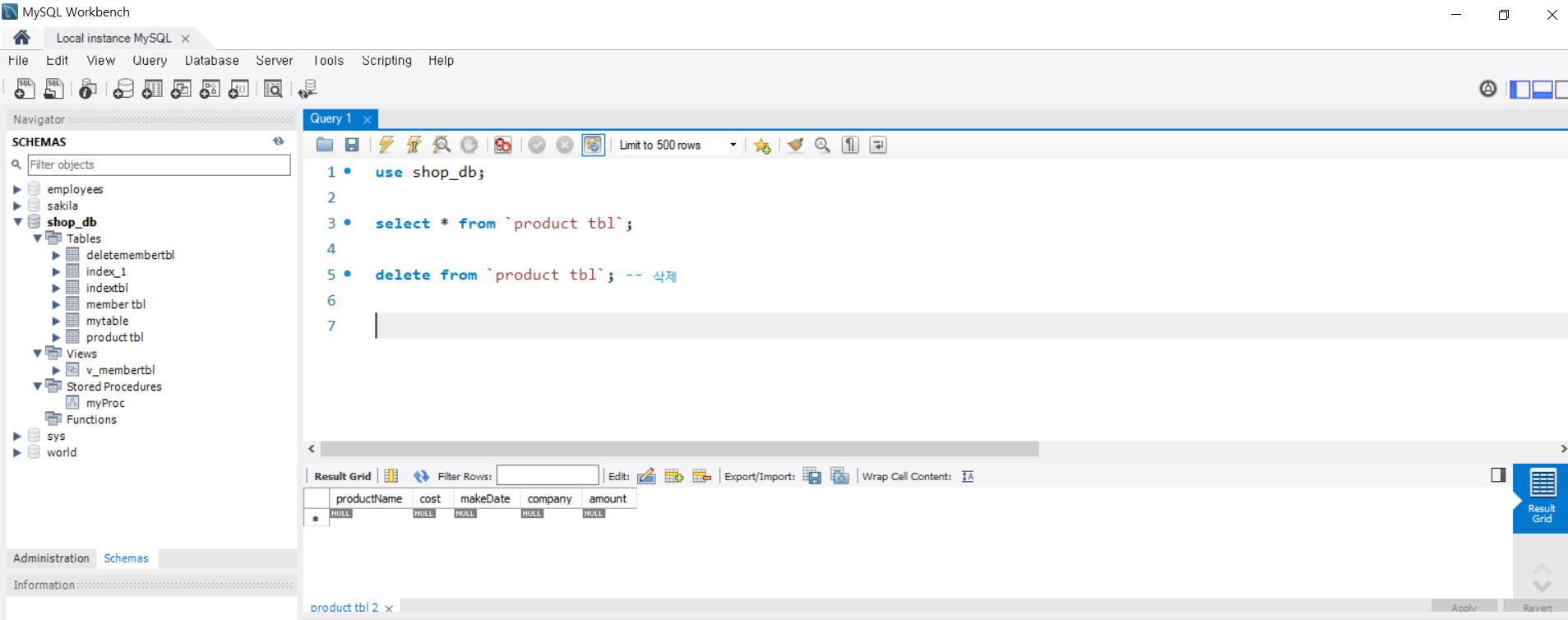
Task: Click the horizontal scrollbar of the editor
Action: [679, 449]
